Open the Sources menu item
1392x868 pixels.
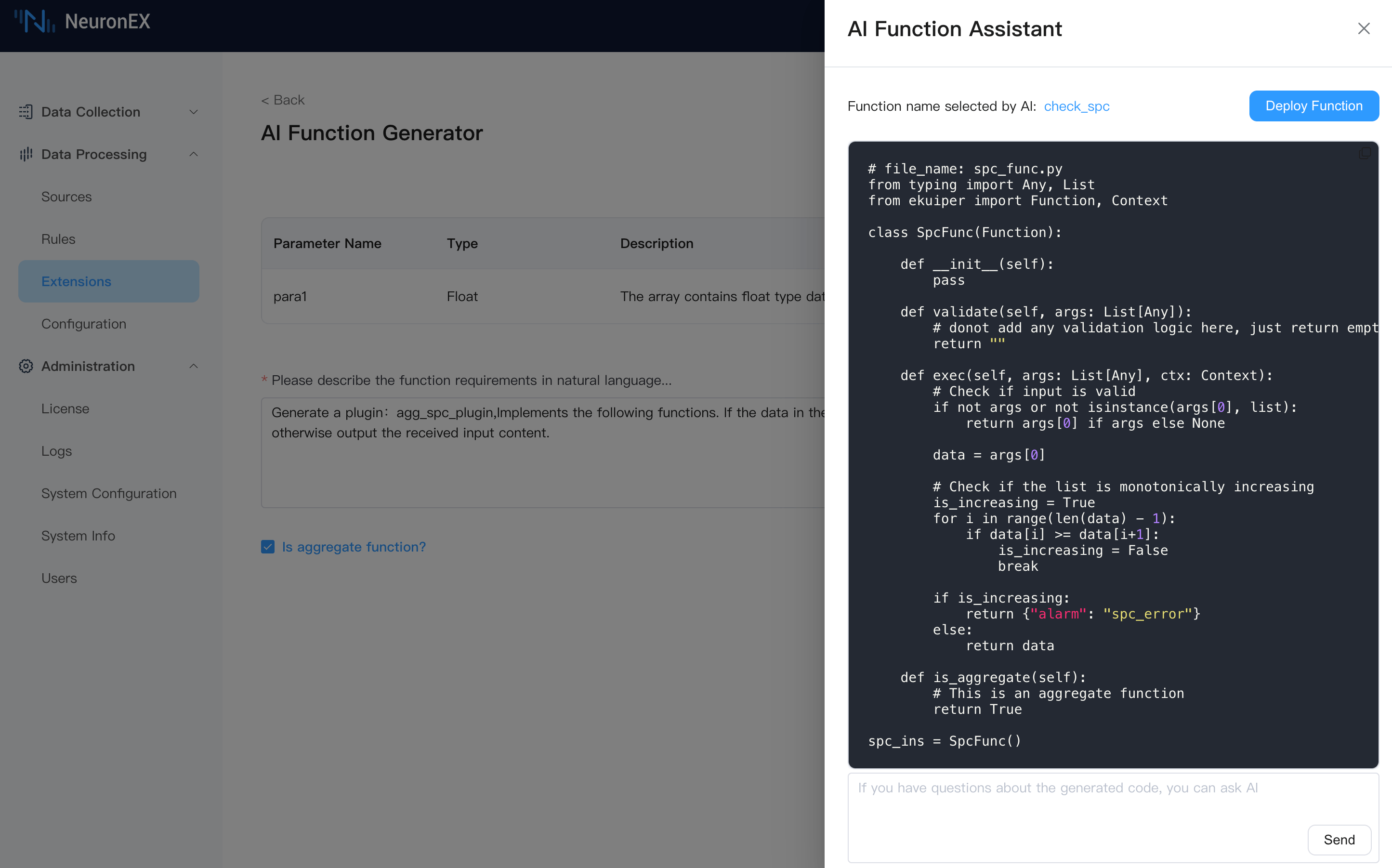66,197
